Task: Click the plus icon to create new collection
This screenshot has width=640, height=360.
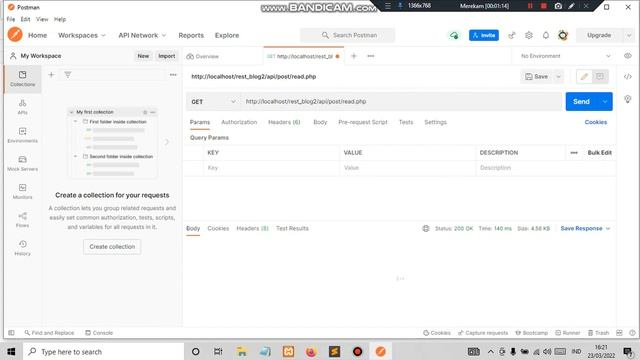Action: [51, 75]
